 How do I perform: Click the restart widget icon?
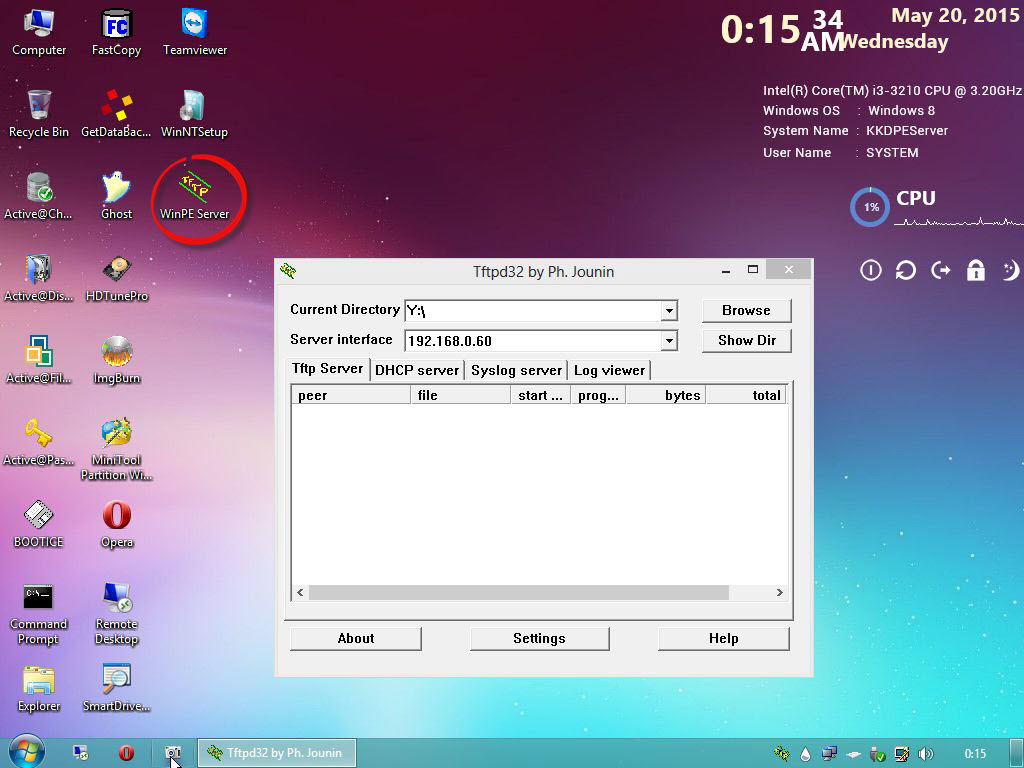[x=906, y=270]
